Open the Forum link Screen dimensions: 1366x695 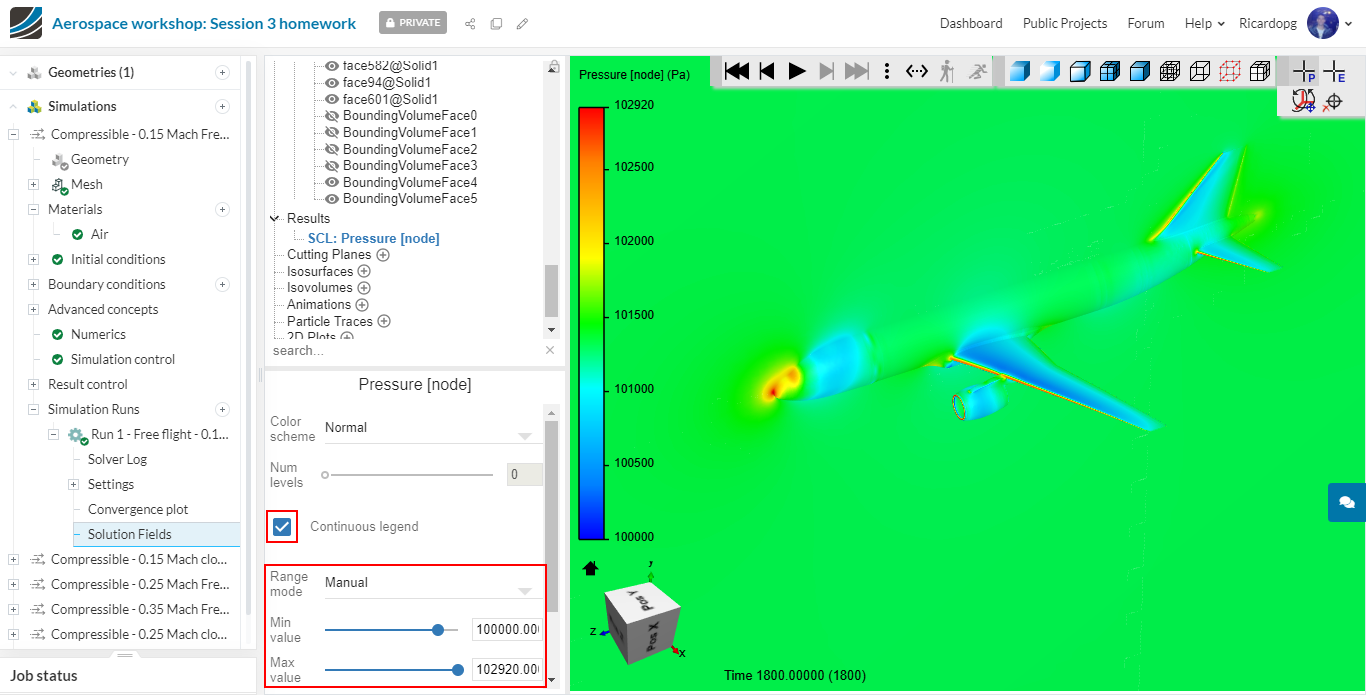pos(1146,23)
